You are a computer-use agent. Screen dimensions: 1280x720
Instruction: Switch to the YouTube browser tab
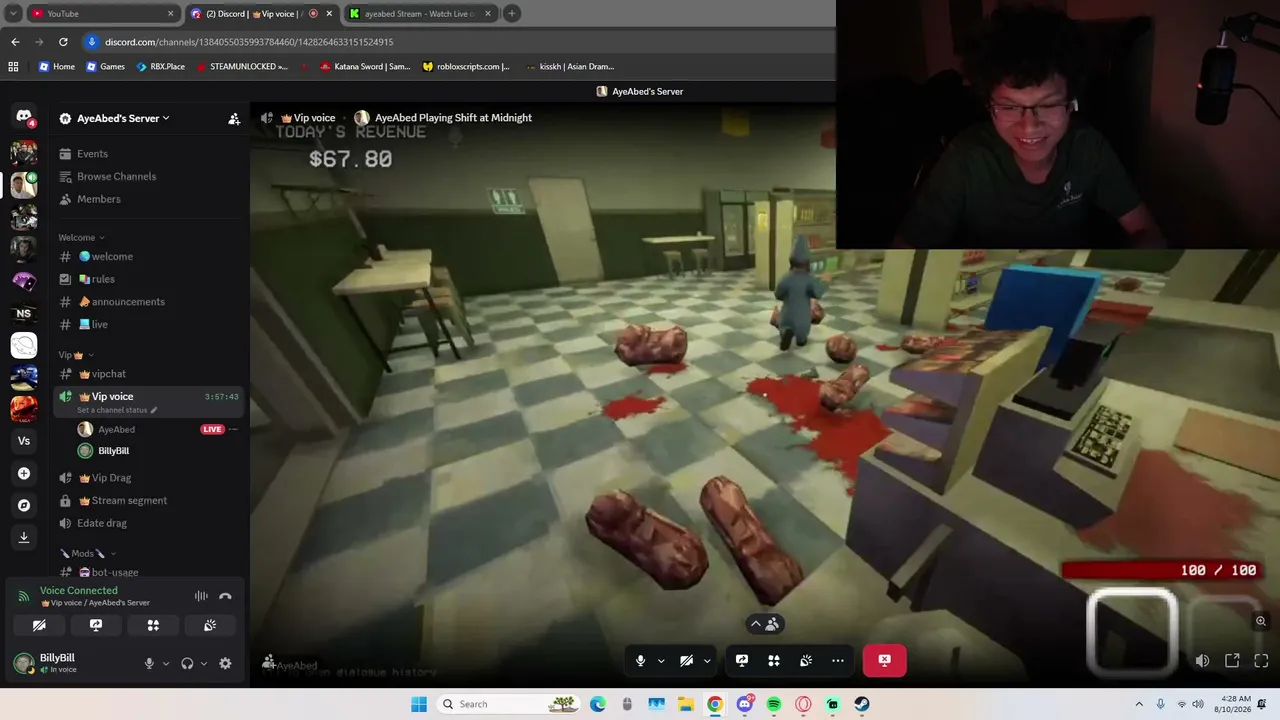[x=104, y=13]
